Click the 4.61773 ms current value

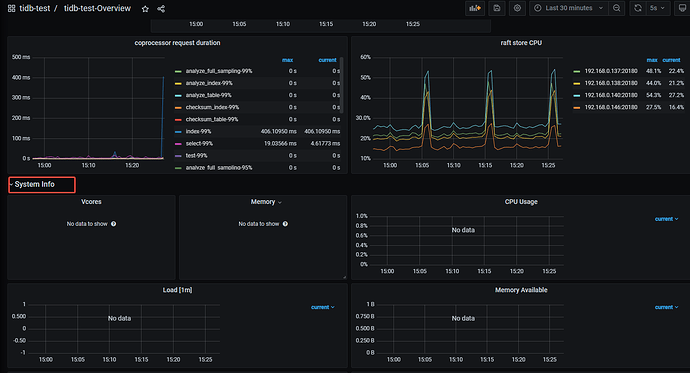coord(325,144)
